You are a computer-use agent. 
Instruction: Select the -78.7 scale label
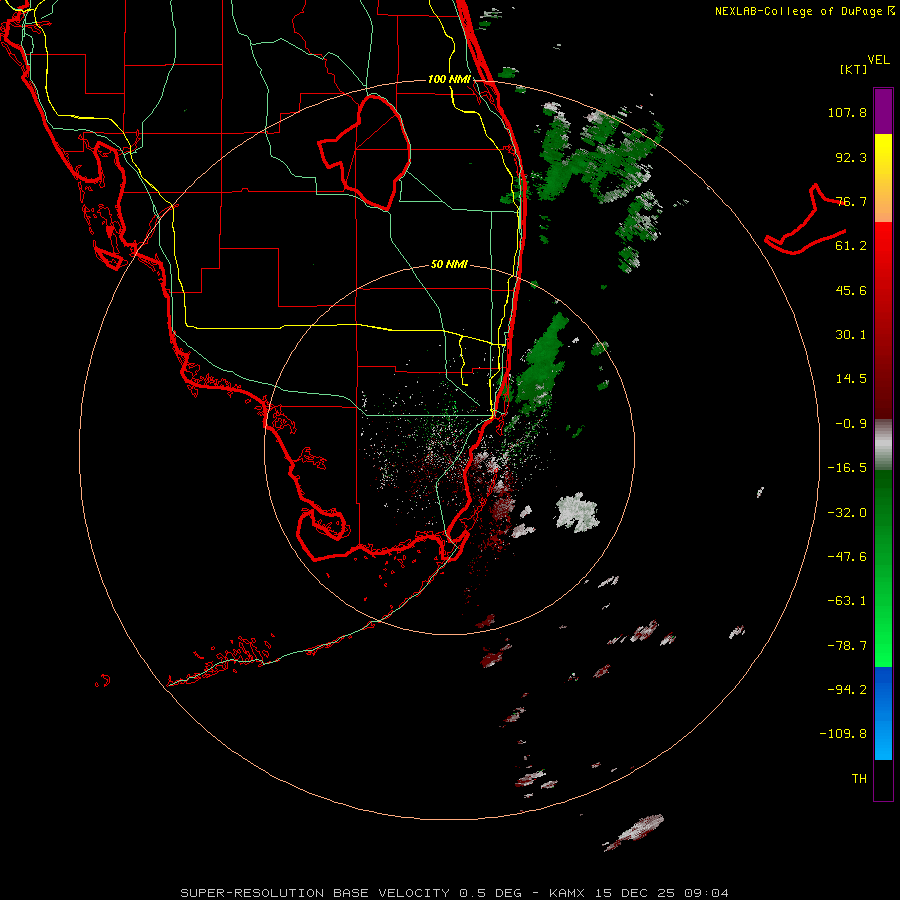pyautogui.click(x=847, y=646)
